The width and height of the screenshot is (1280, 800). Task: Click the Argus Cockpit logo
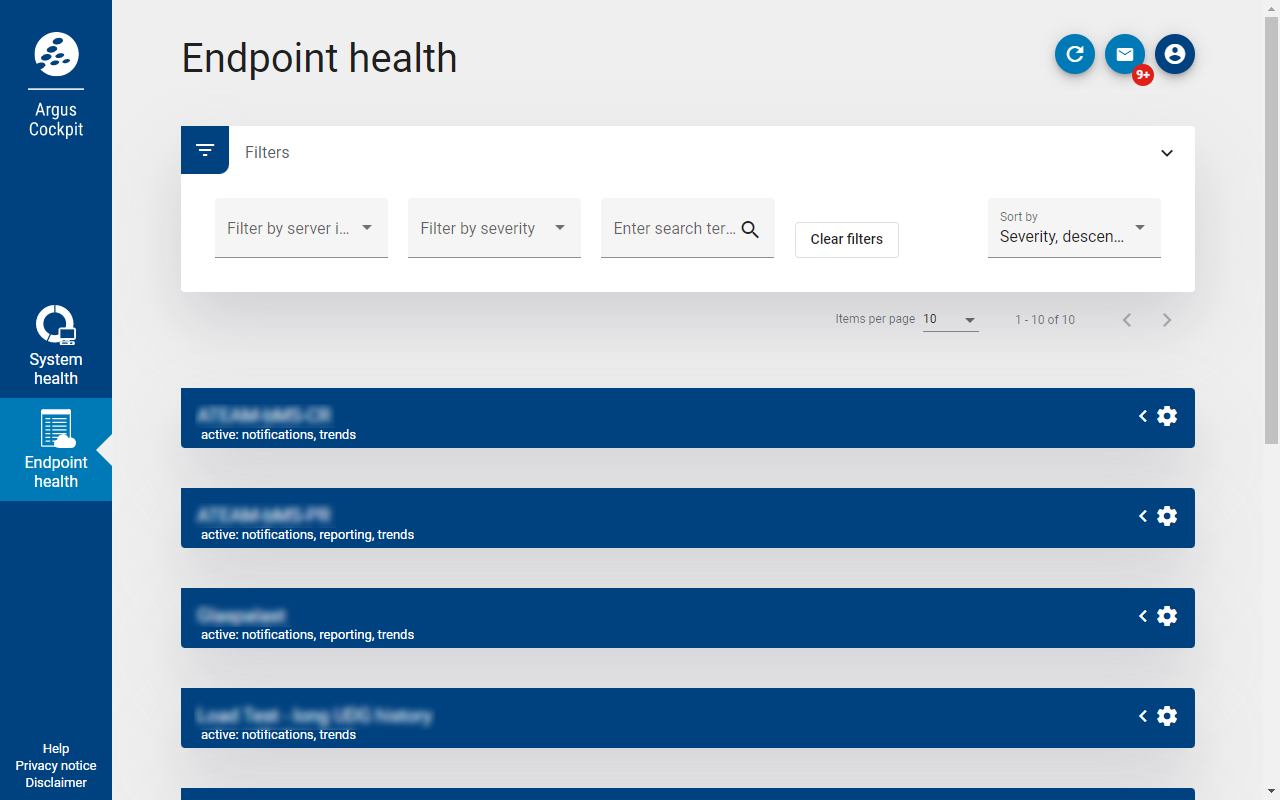coord(56,54)
